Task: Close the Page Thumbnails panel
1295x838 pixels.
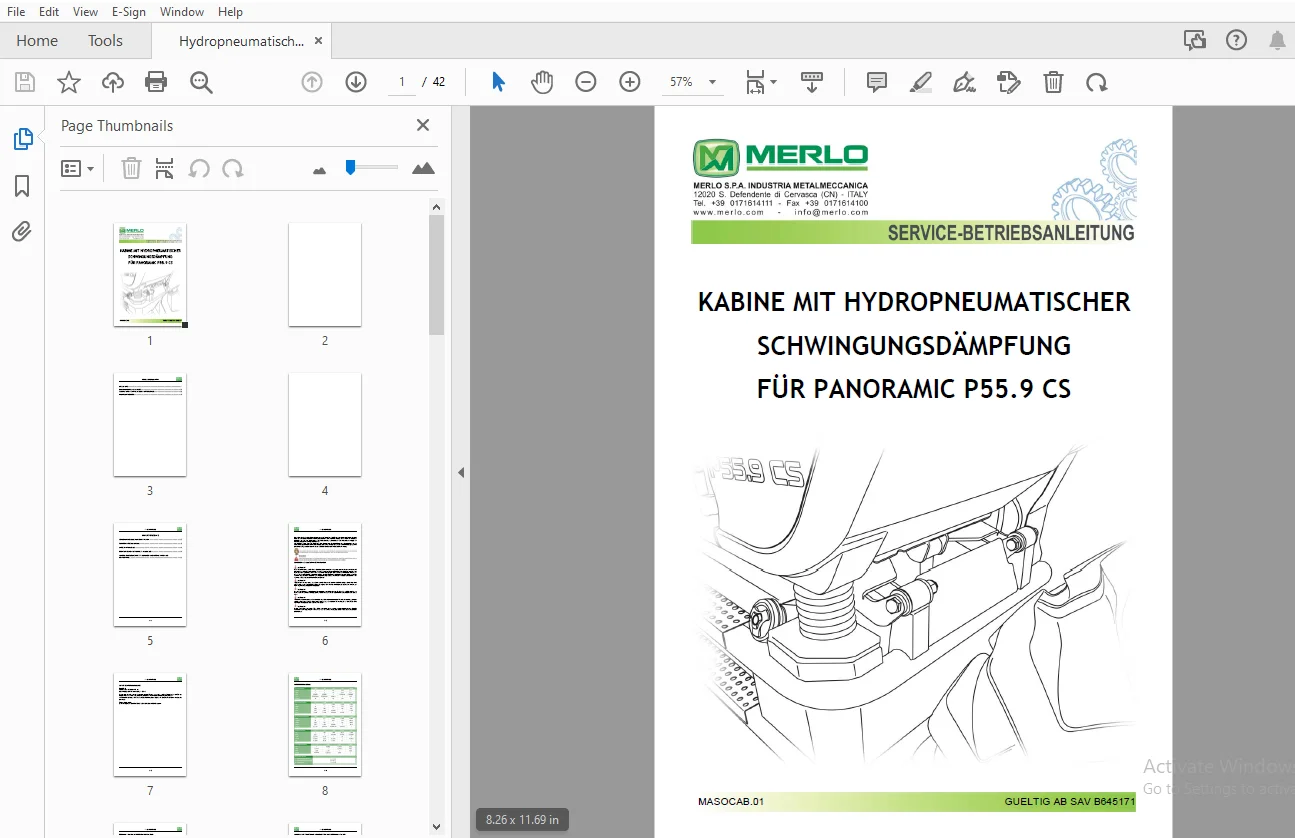Action: (423, 125)
